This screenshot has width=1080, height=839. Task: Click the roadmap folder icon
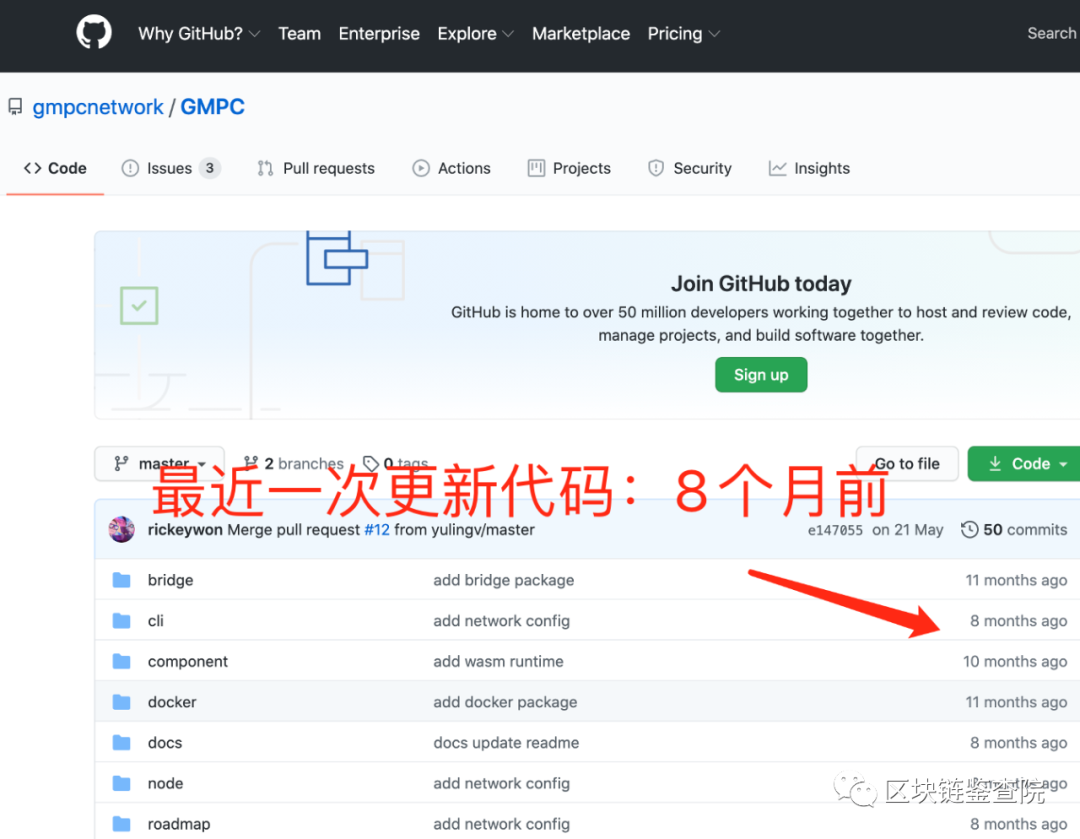click(x=122, y=824)
